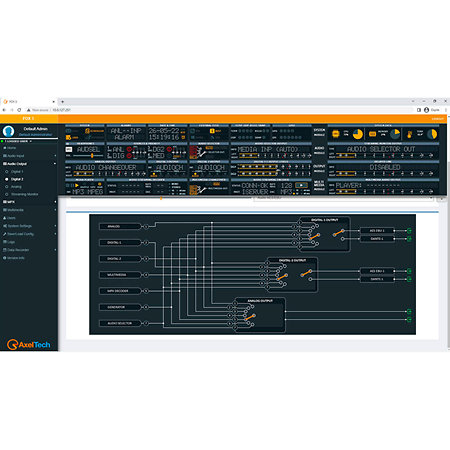Click the ANL--INP ALARM display

click(126, 134)
